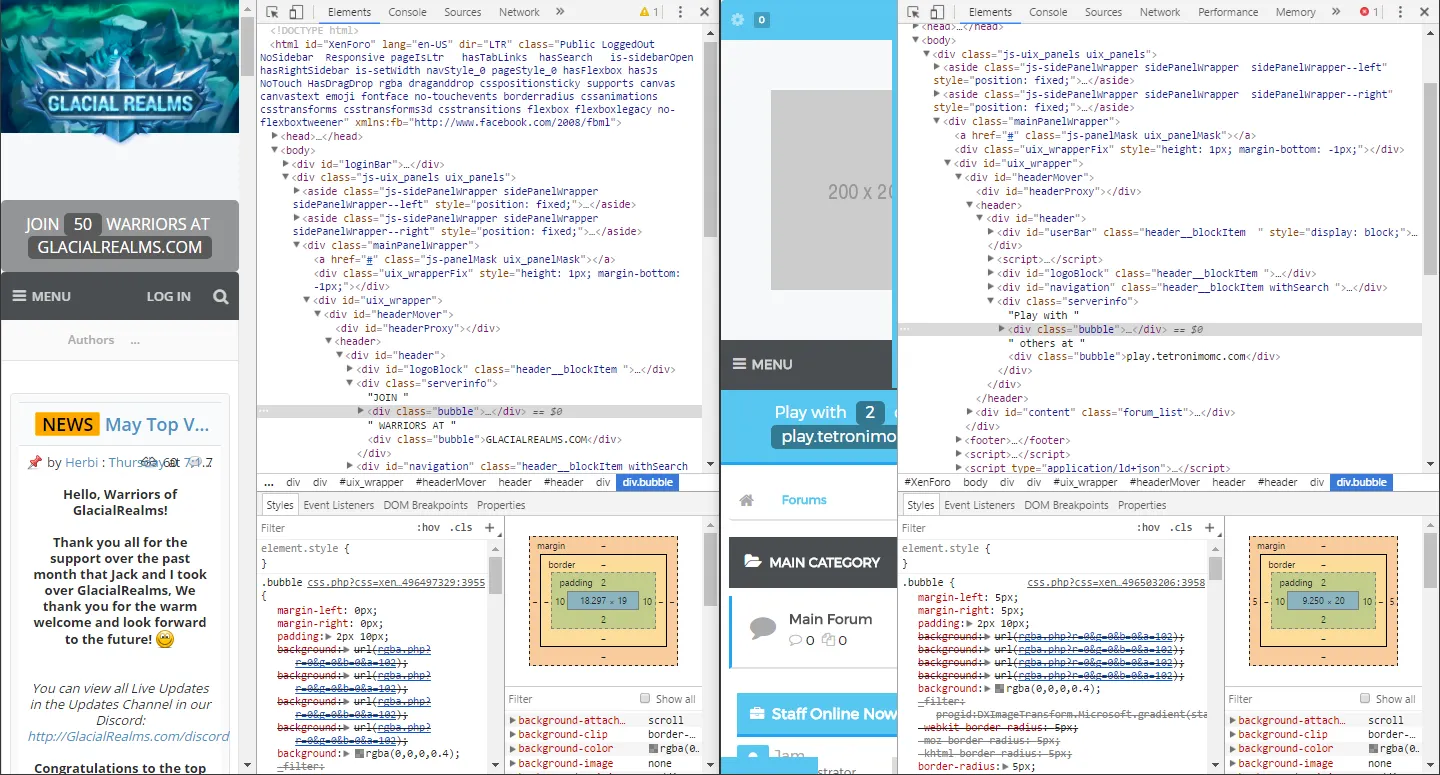Select #uix_wrapper breadcrumb in right DevTools
Screen dimensions: 1440x775
tap(1086, 482)
